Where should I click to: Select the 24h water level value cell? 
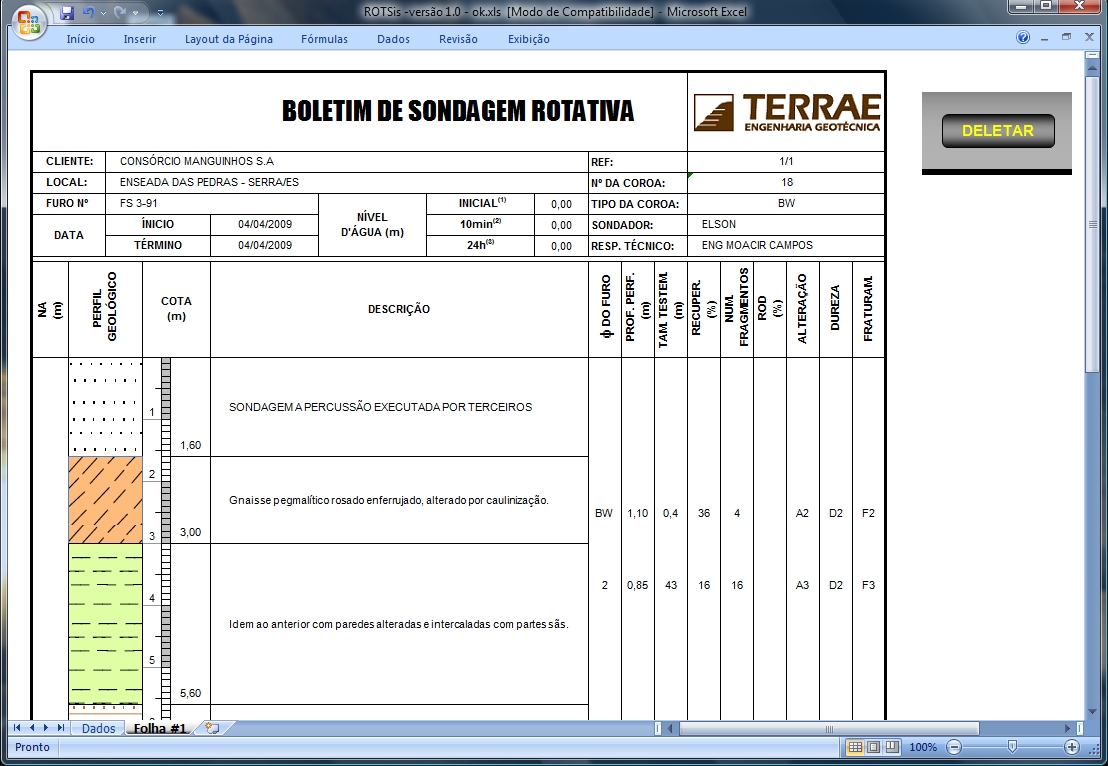[x=562, y=246]
